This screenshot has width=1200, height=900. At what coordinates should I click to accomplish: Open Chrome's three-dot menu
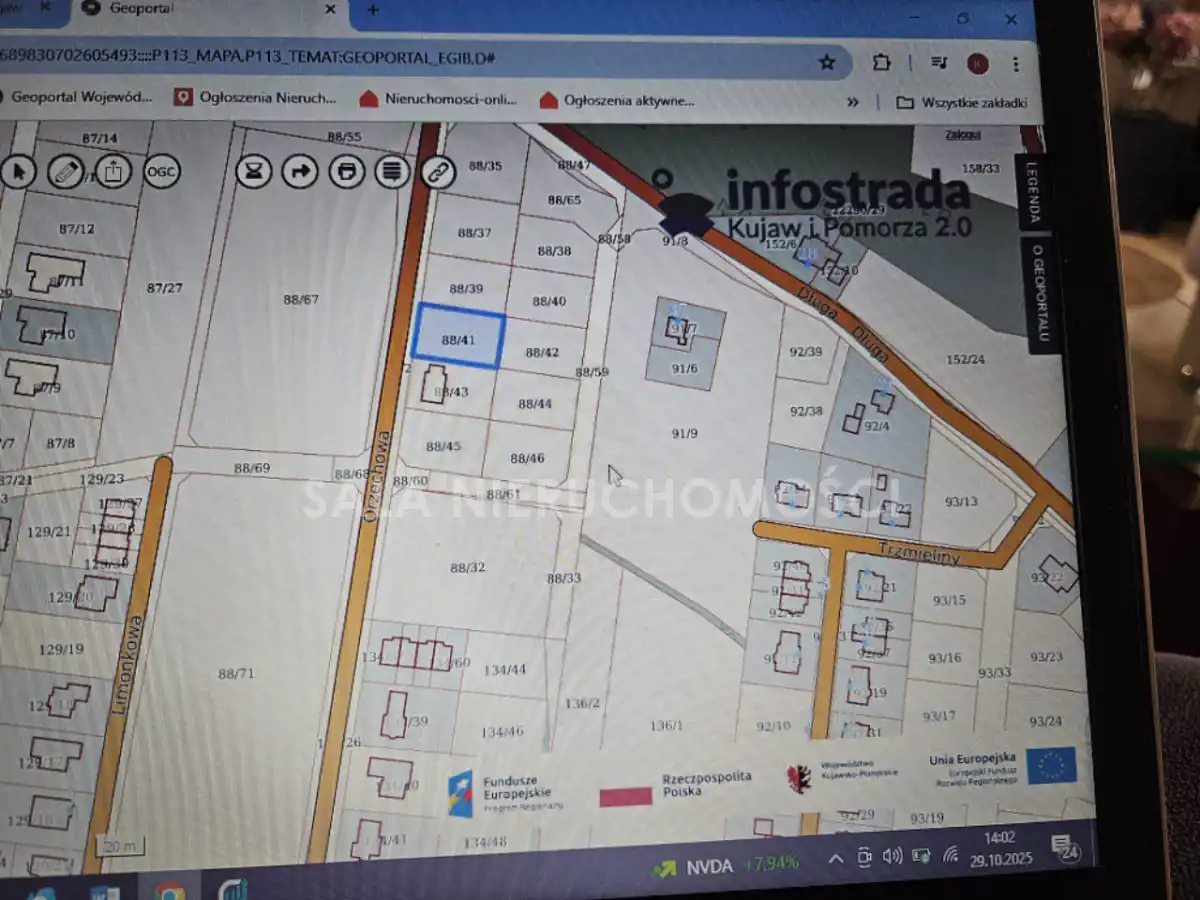pos(1016,64)
